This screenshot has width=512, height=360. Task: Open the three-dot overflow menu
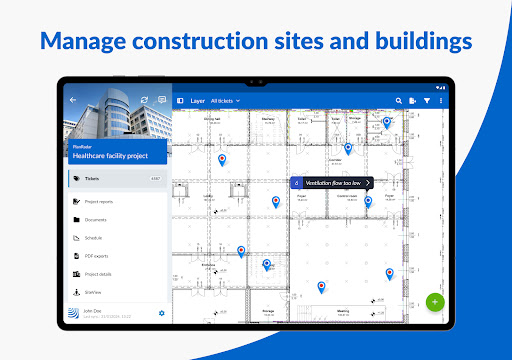[441, 101]
